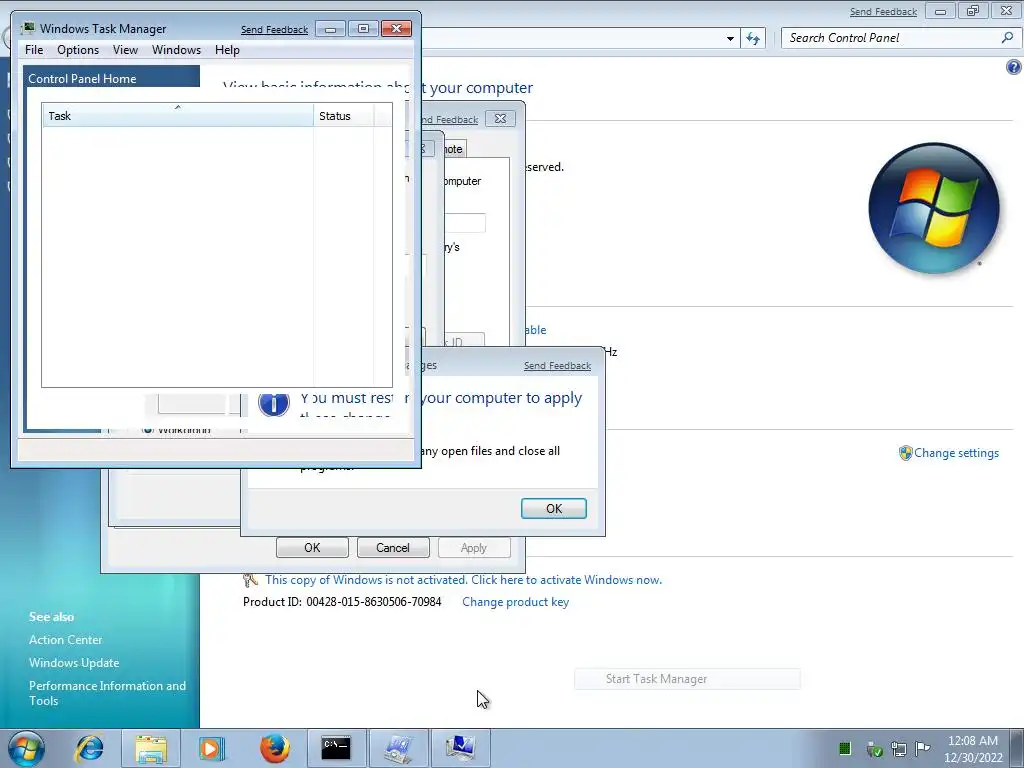
Task: Open the network tray icon
Action: [x=899, y=749]
